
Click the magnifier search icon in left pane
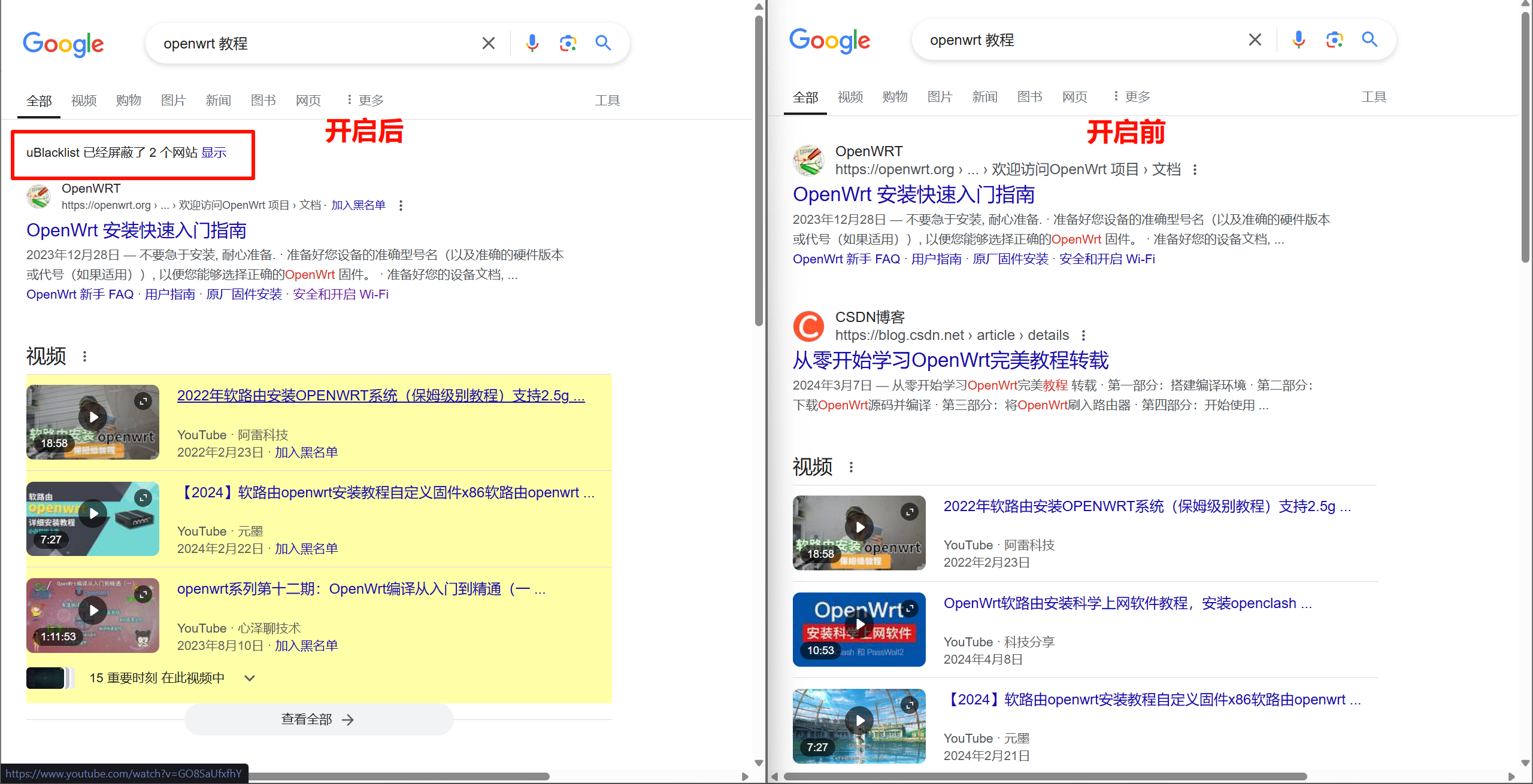pyautogui.click(x=603, y=43)
